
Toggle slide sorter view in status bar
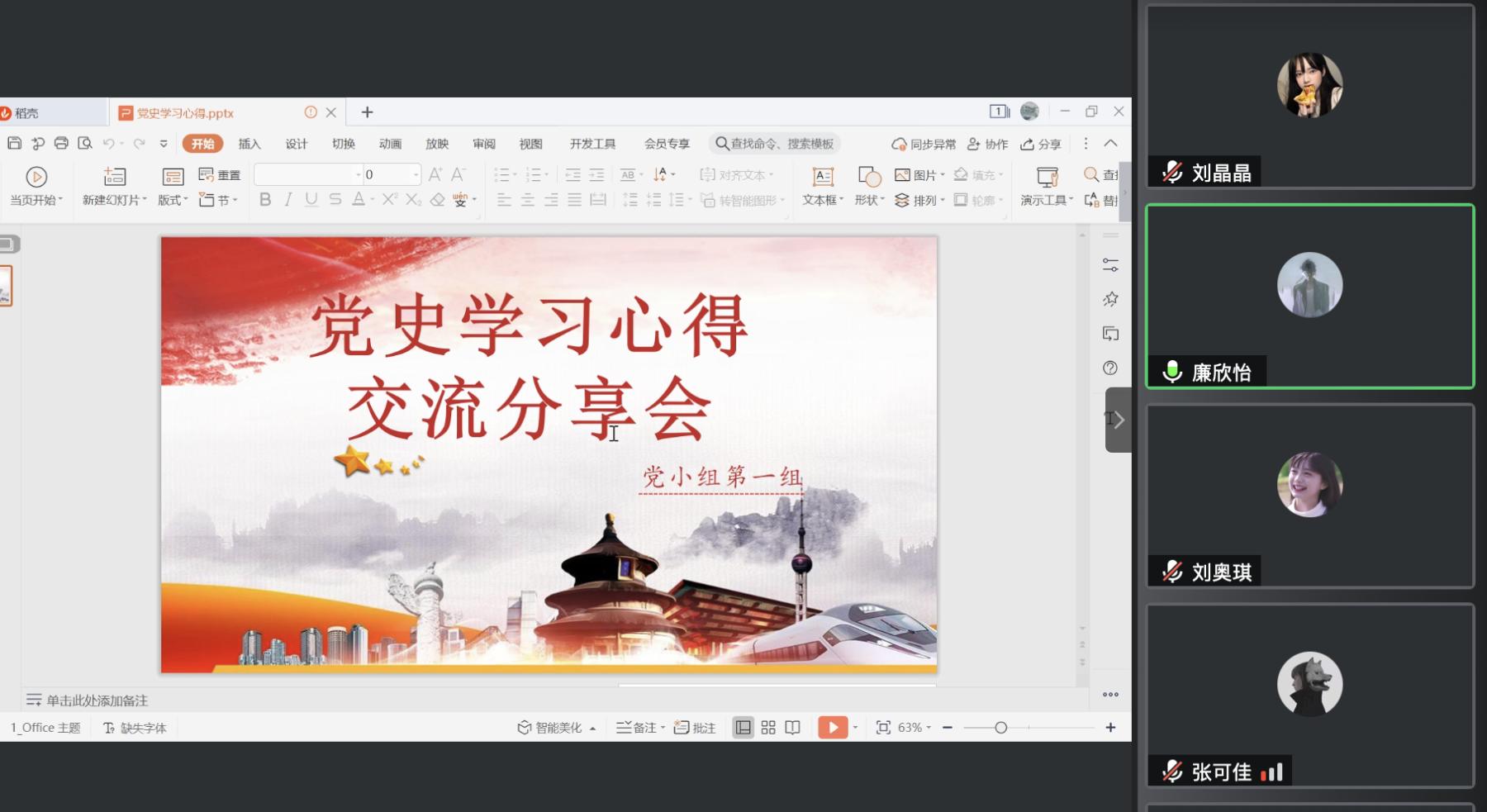pos(768,727)
